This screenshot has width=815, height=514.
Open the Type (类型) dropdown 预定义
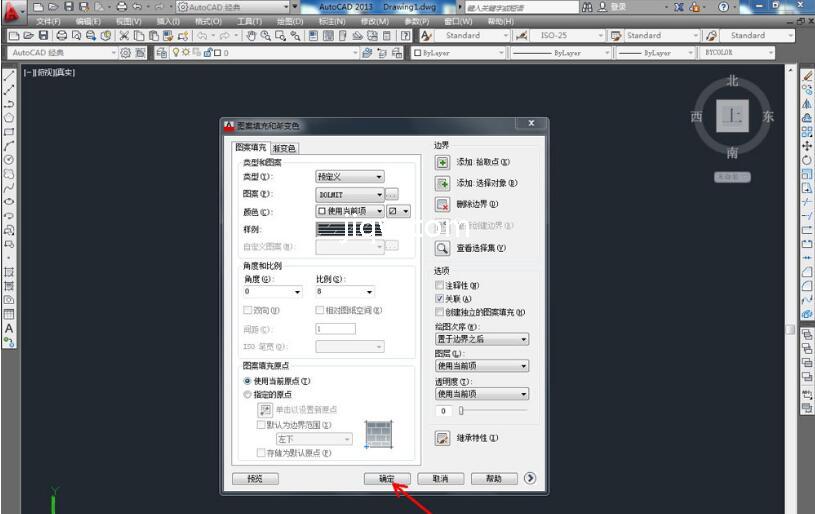pos(350,177)
